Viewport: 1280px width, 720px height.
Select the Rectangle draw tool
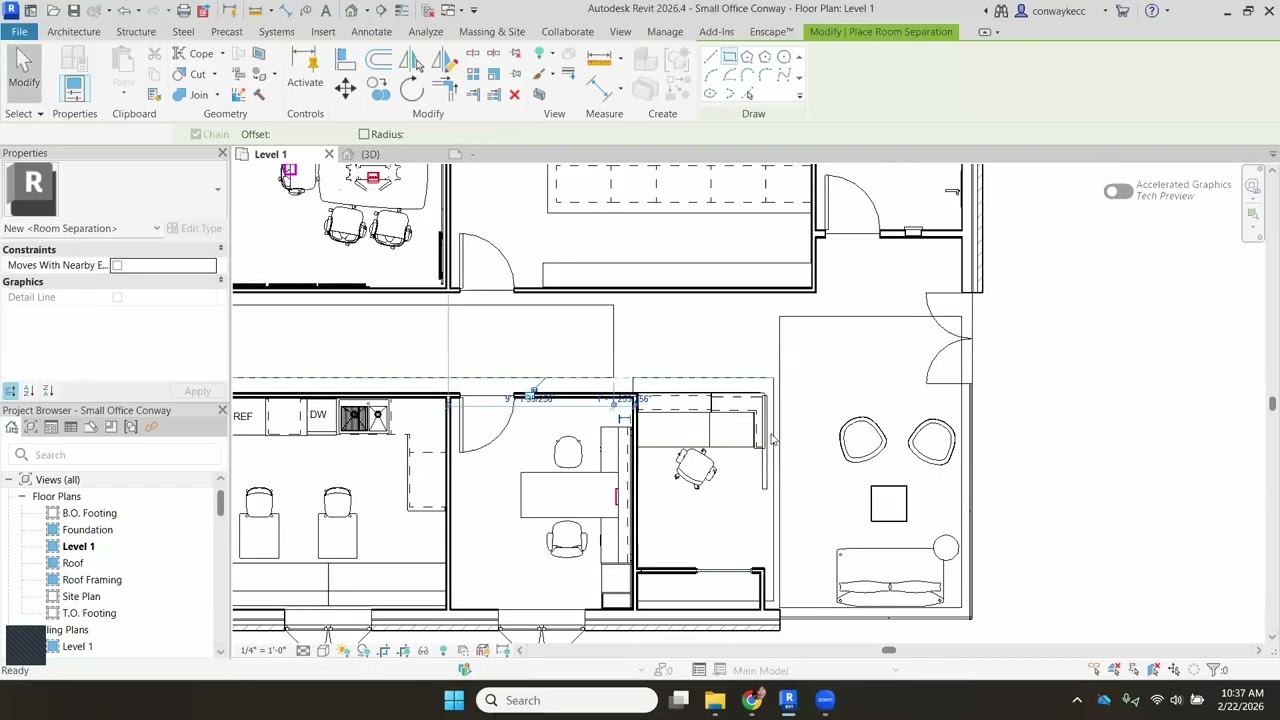pyautogui.click(x=729, y=57)
